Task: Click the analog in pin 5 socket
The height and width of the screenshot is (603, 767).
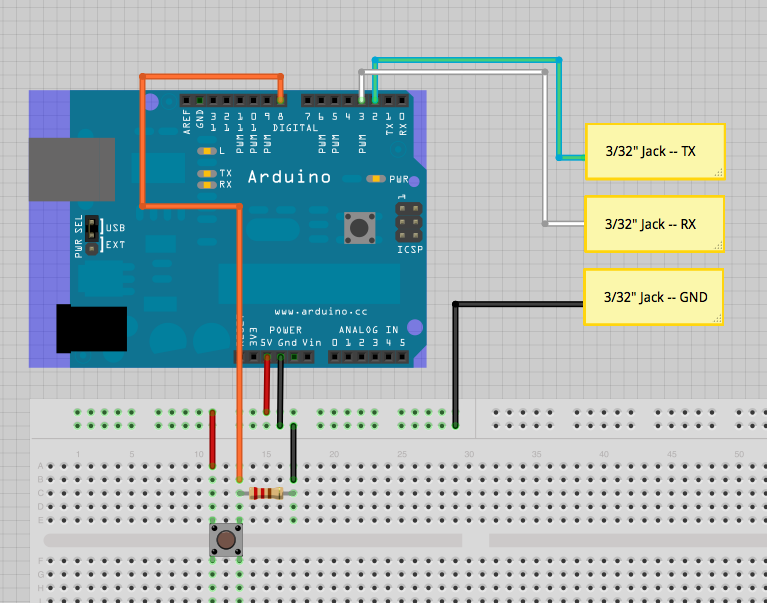Action: pos(402,357)
